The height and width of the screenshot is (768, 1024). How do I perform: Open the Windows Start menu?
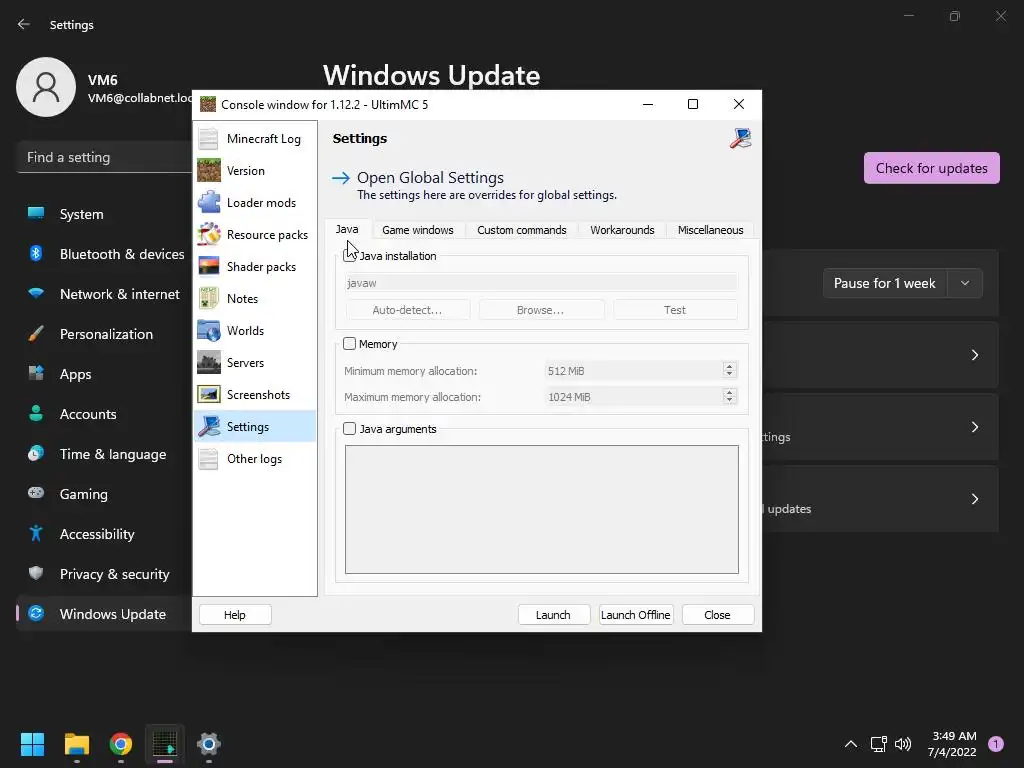pos(32,744)
